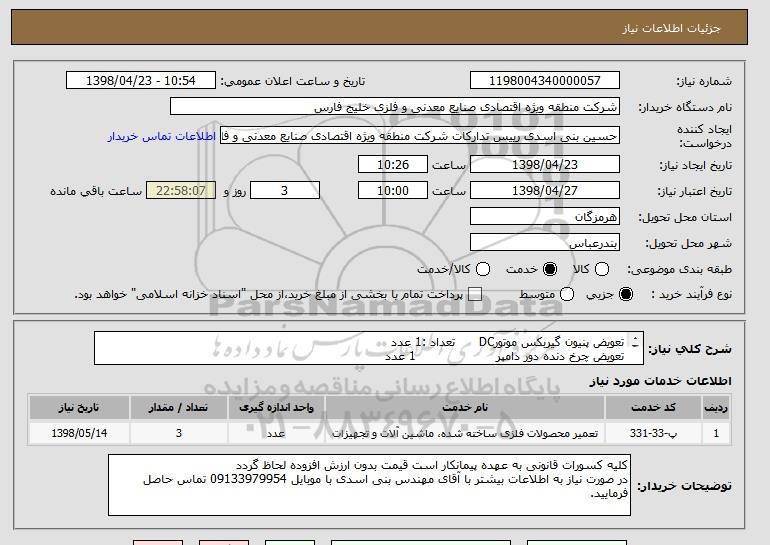Viewport: 770px width, 545px height.
Task: Click the need number field 1198004340000057
Action: 545,81
